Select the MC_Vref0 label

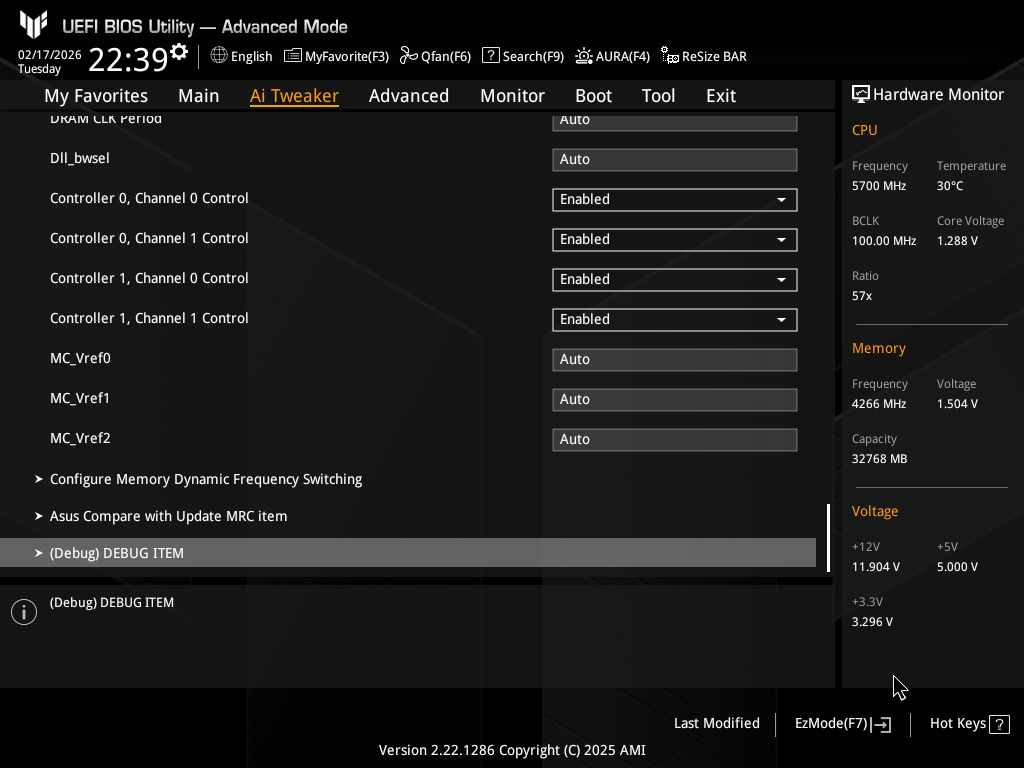coord(80,359)
